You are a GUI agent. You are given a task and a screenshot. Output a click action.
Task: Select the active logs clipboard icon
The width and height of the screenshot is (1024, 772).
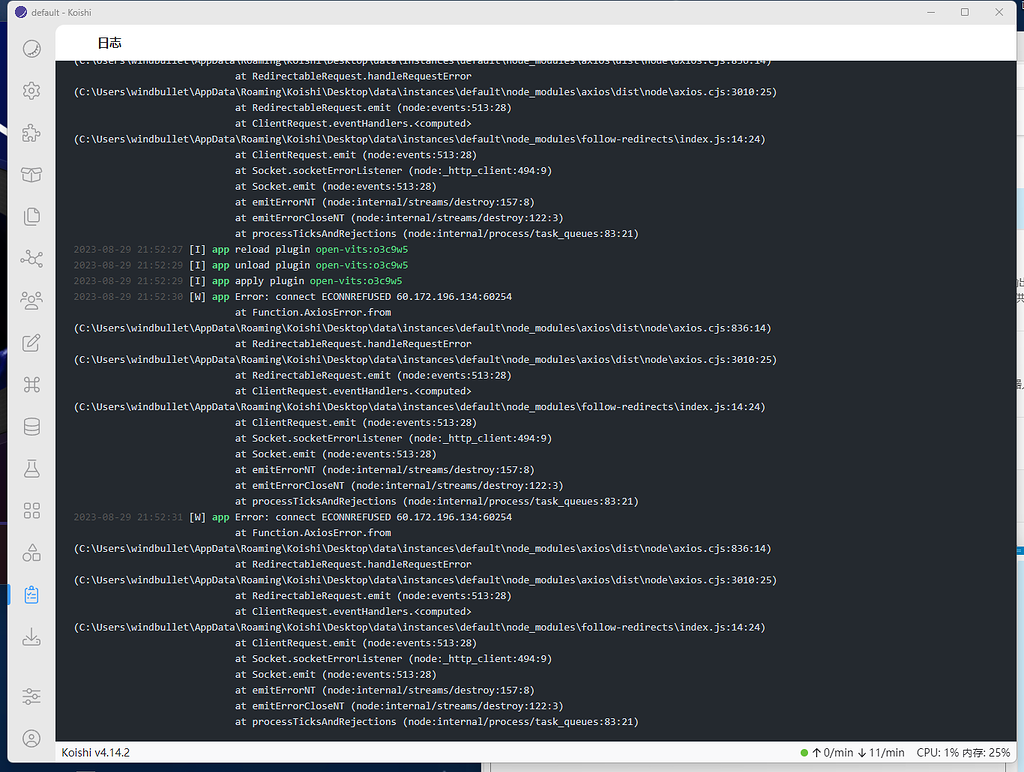31,594
